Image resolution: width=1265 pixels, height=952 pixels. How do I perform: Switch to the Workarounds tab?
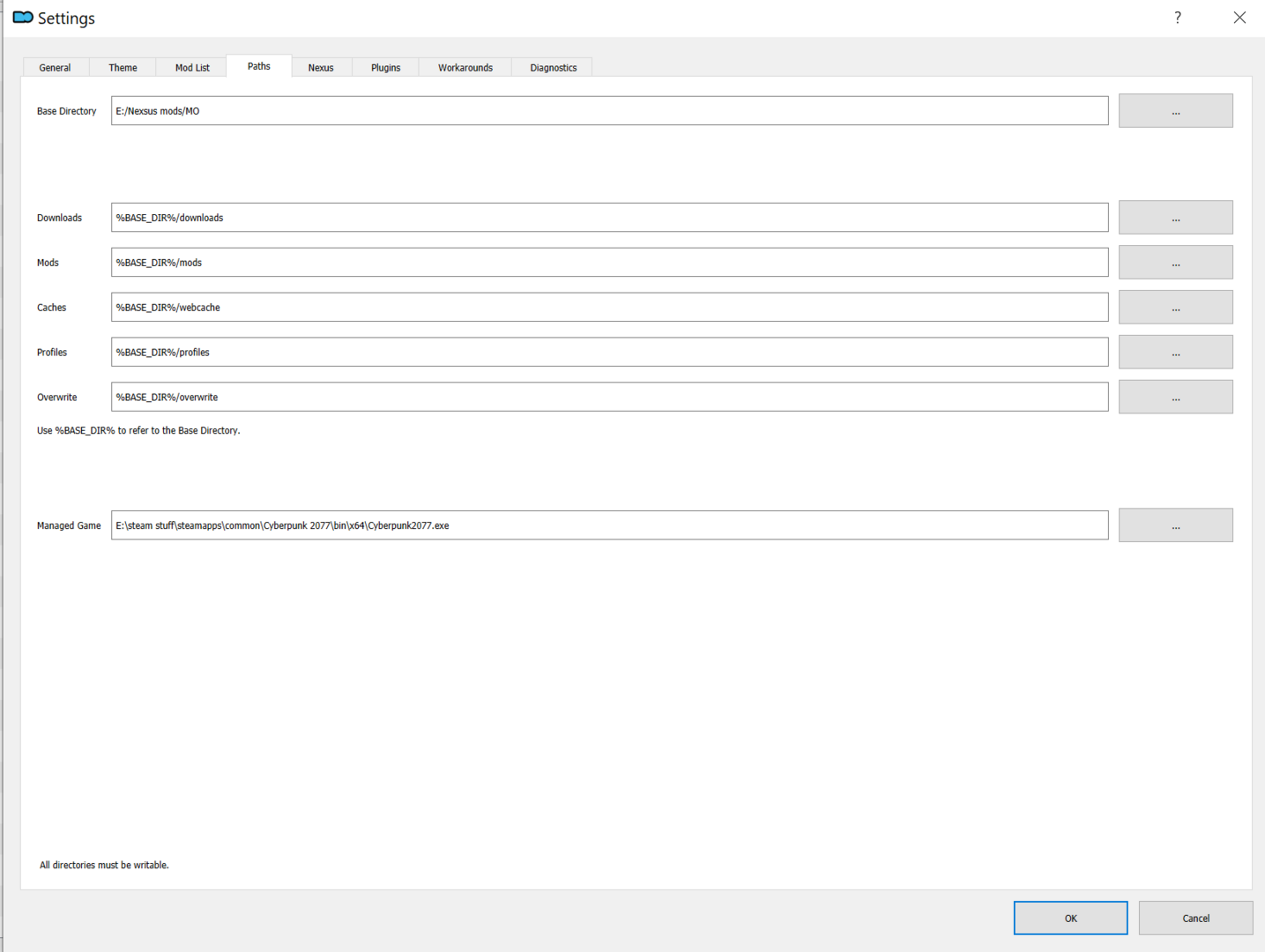pos(465,68)
